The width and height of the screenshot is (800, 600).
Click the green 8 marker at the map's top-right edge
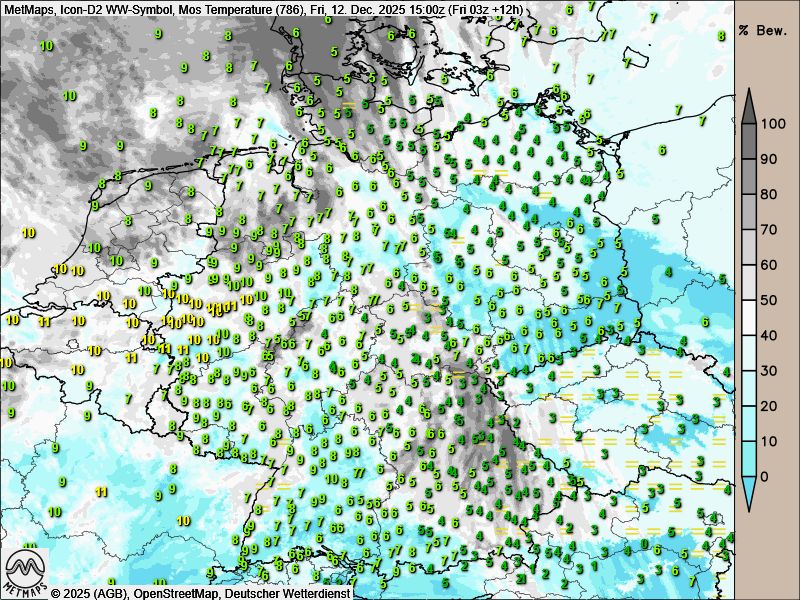pyautogui.click(x=721, y=35)
